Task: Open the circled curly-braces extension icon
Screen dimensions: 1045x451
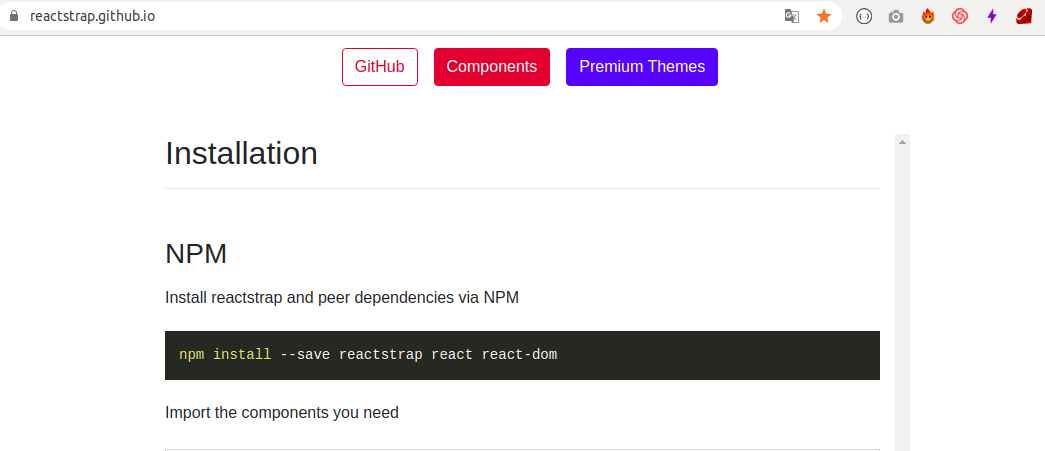Action: tap(864, 16)
